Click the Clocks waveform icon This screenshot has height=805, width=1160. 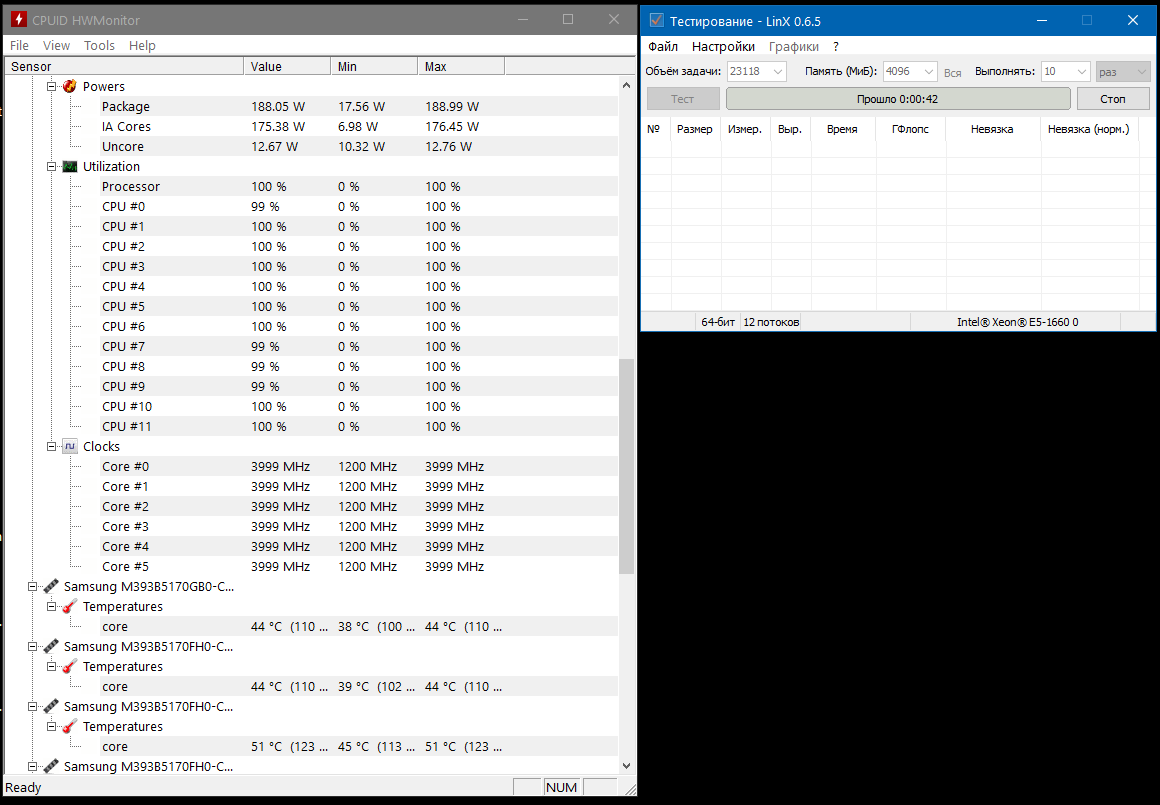[x=70, y=446]
